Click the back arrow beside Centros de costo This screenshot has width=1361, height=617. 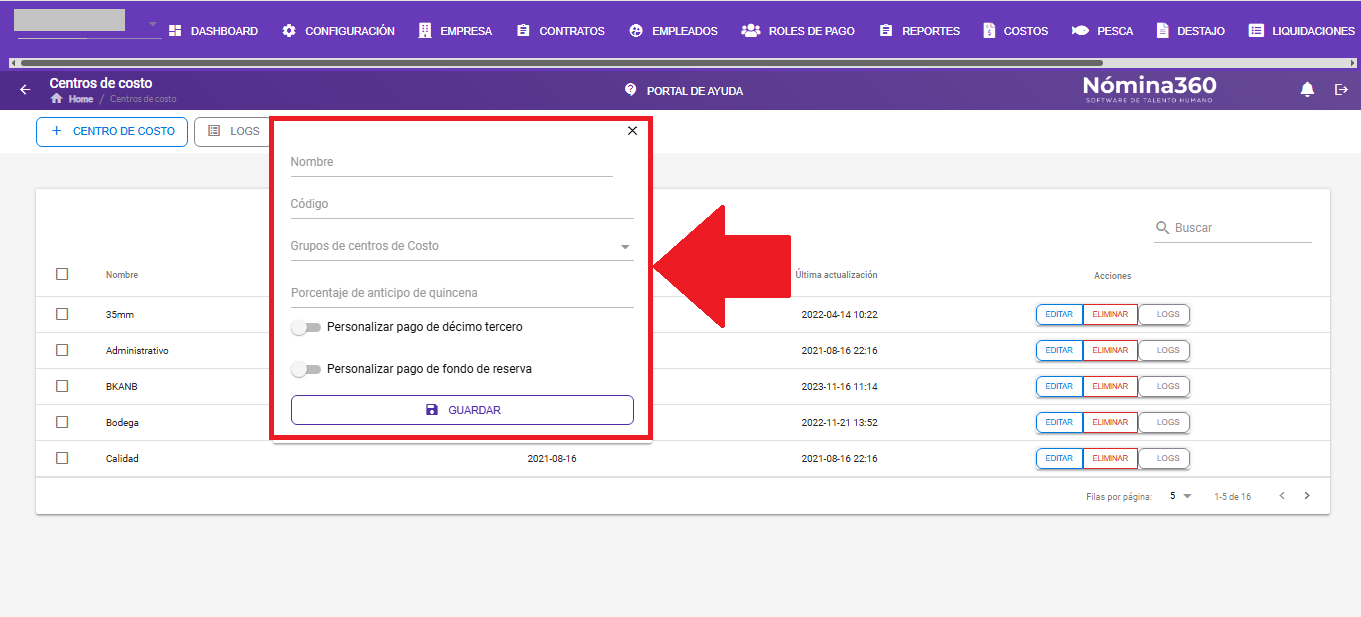click(25, 90)
